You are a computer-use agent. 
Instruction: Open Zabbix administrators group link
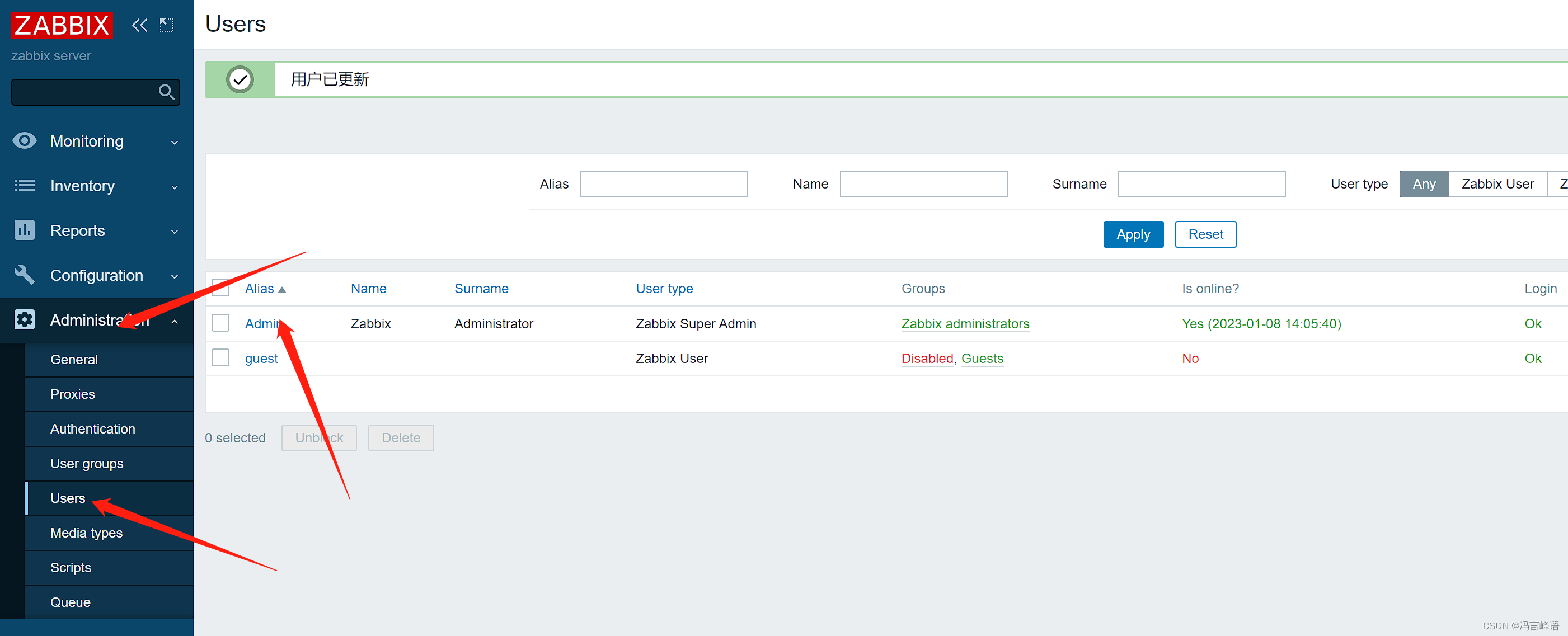[965, 323]
